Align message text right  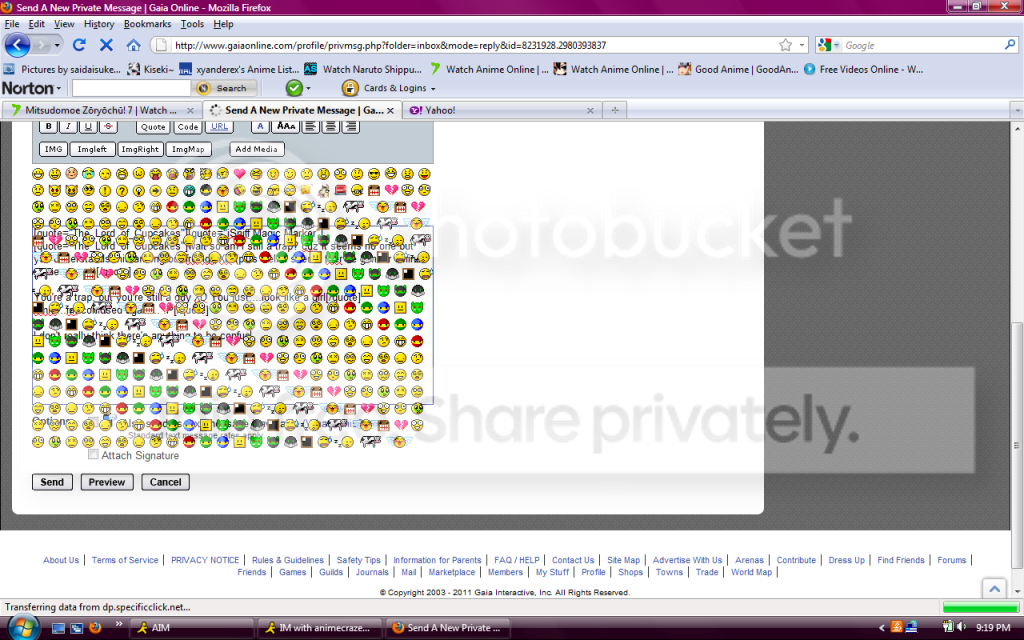(351, 127)
